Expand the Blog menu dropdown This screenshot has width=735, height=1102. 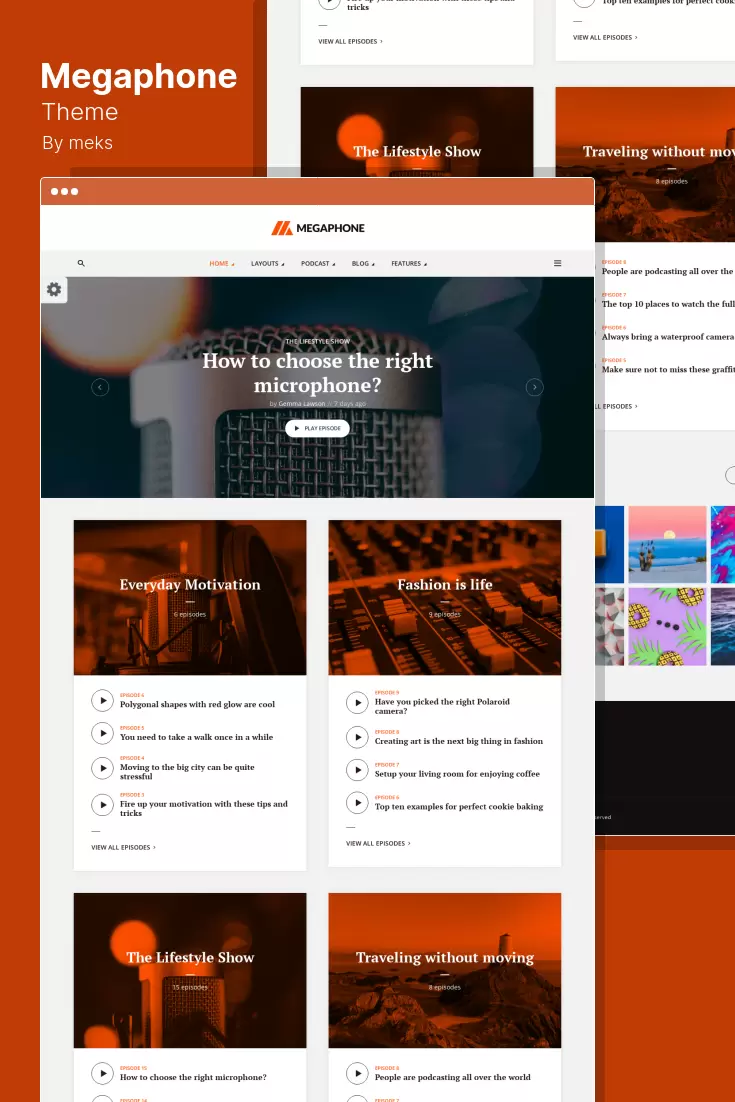pyautogui.click(x=363, y=264)
